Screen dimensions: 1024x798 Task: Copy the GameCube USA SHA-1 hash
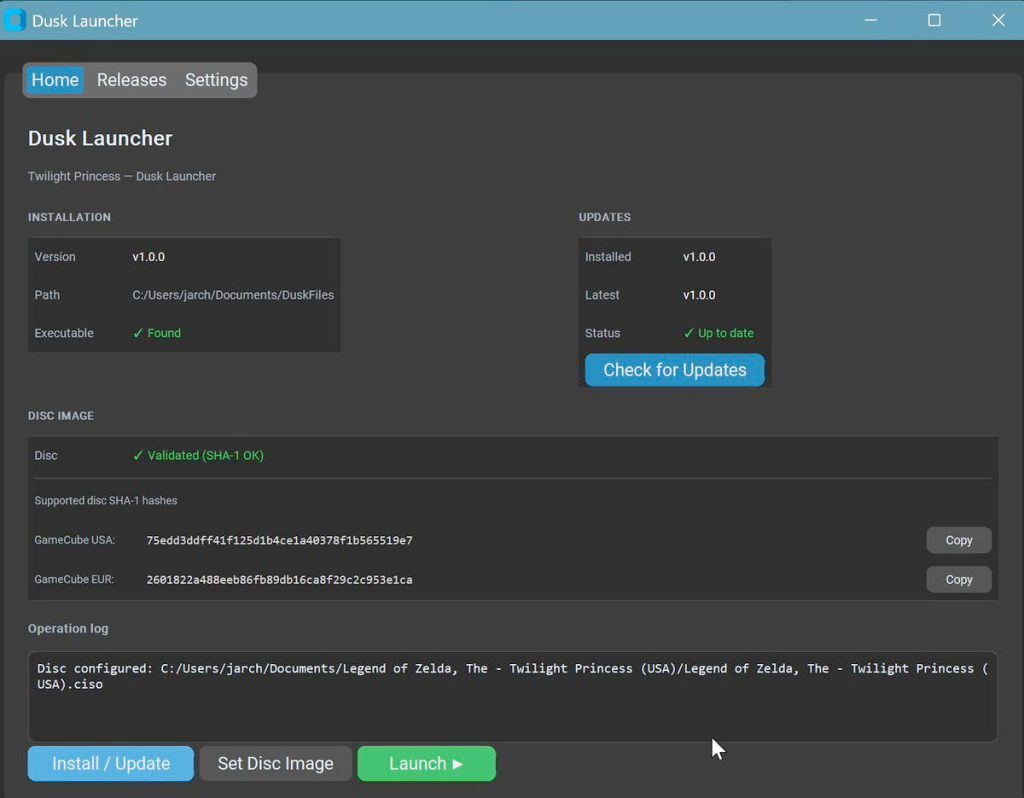pyautogui.click(x=959, y=540)
